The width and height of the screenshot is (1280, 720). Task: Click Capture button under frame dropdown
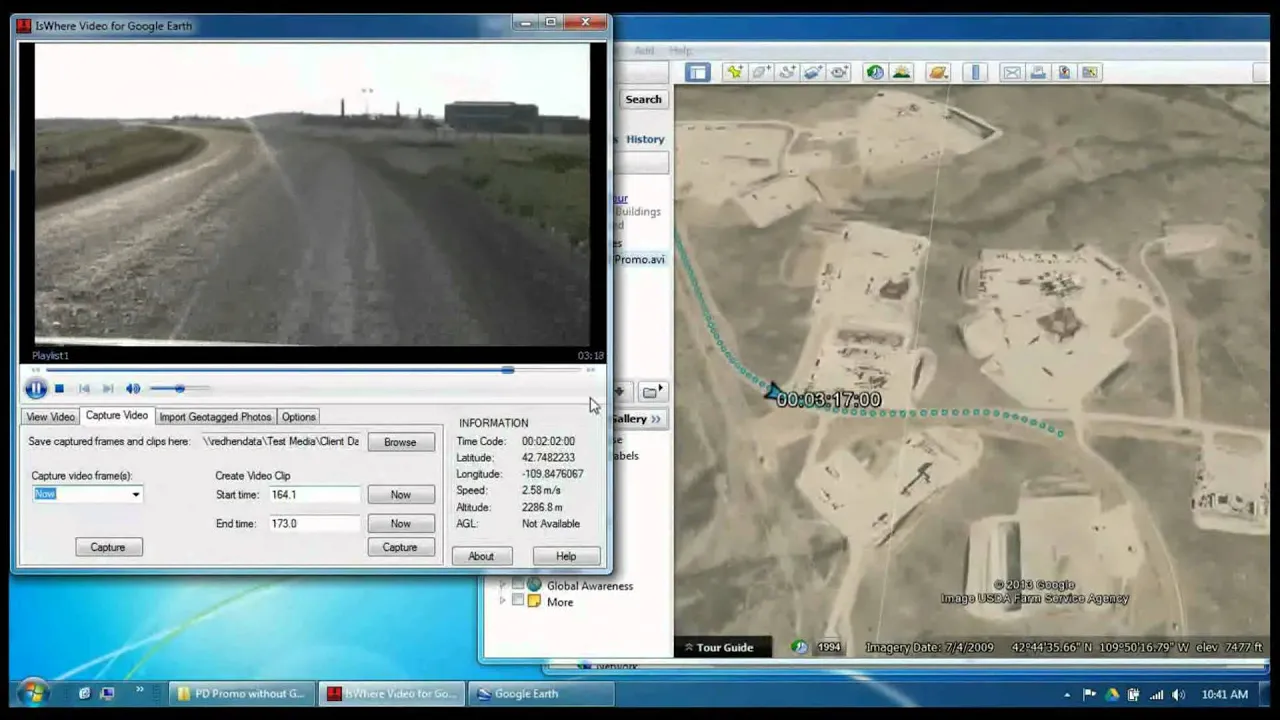tap(108, 547)
